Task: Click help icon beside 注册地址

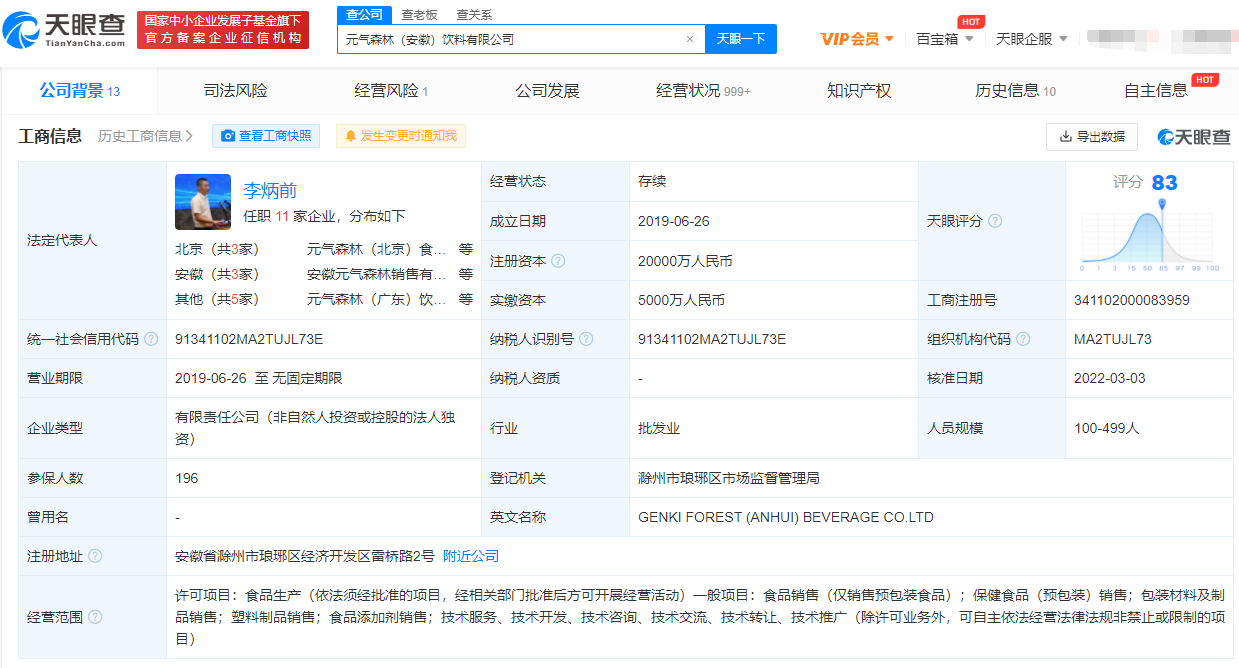Action: tap(95, 556)
